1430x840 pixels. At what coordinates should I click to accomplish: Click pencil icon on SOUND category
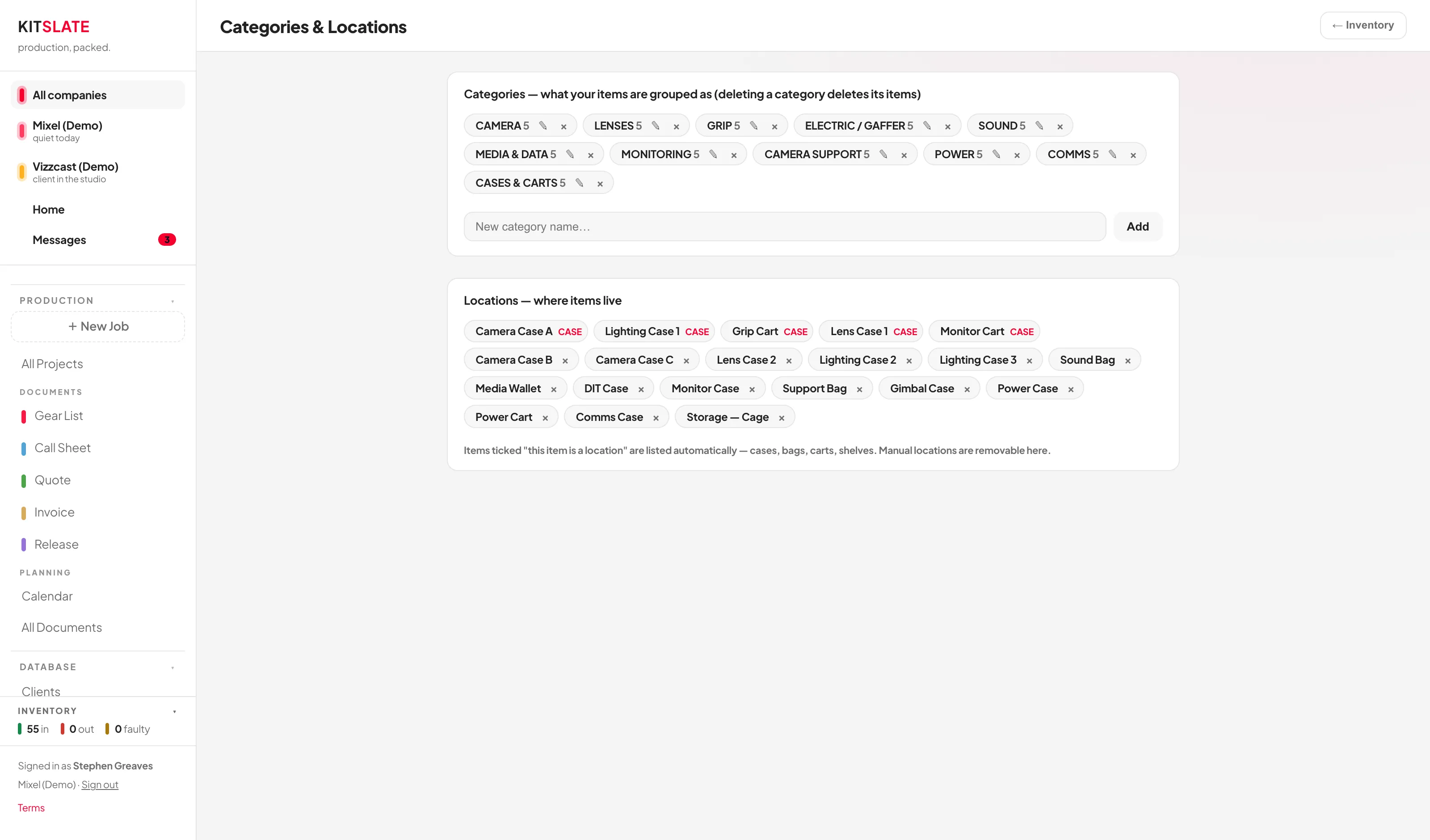coord(1039,126)
